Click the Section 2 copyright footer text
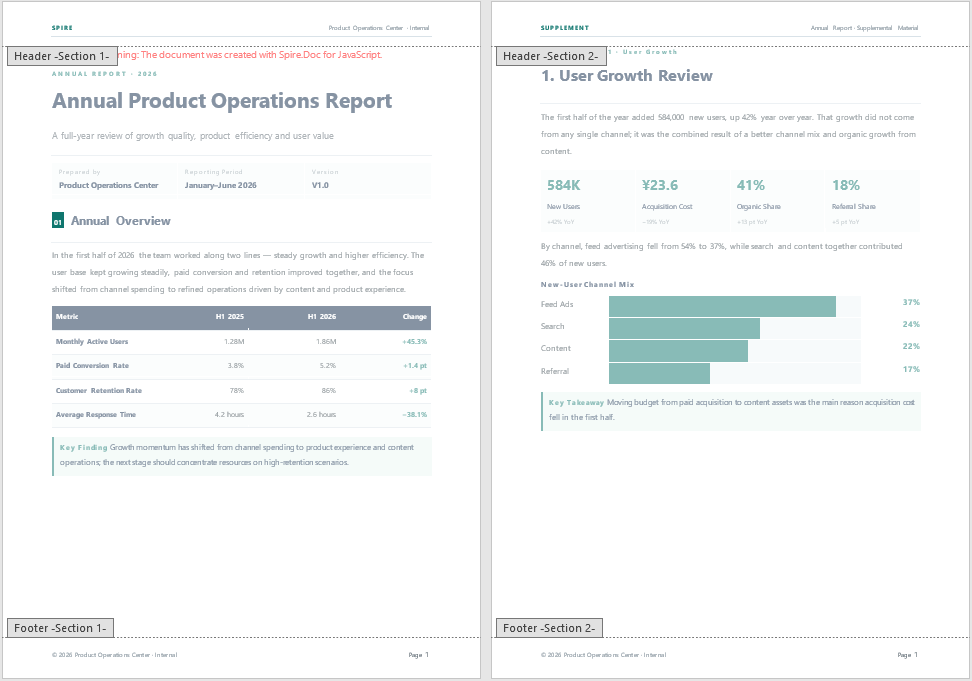Image resolution: width=972 pixels, height=681 pixels. point(604,654)
